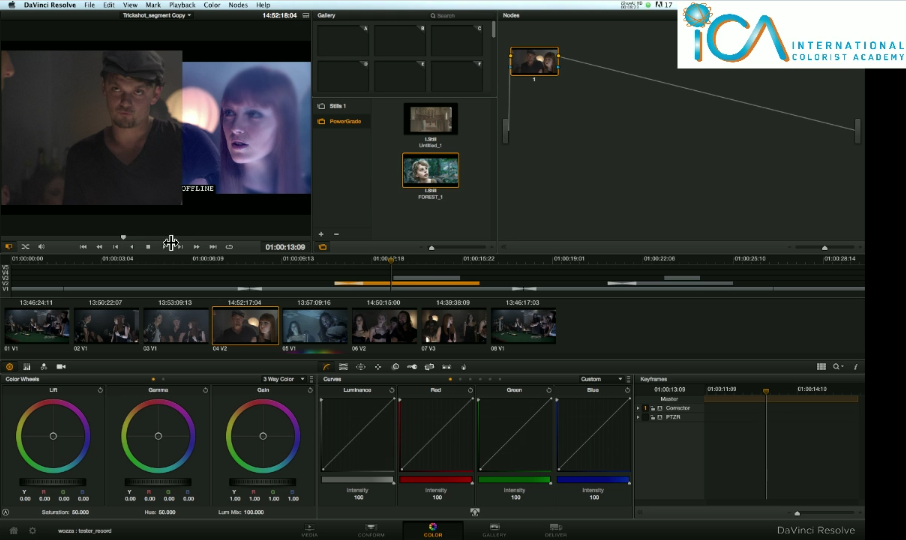This screenshot has height=540, width=906.
Task: Open the Nodes menu
Action: (x=238, y=5)
